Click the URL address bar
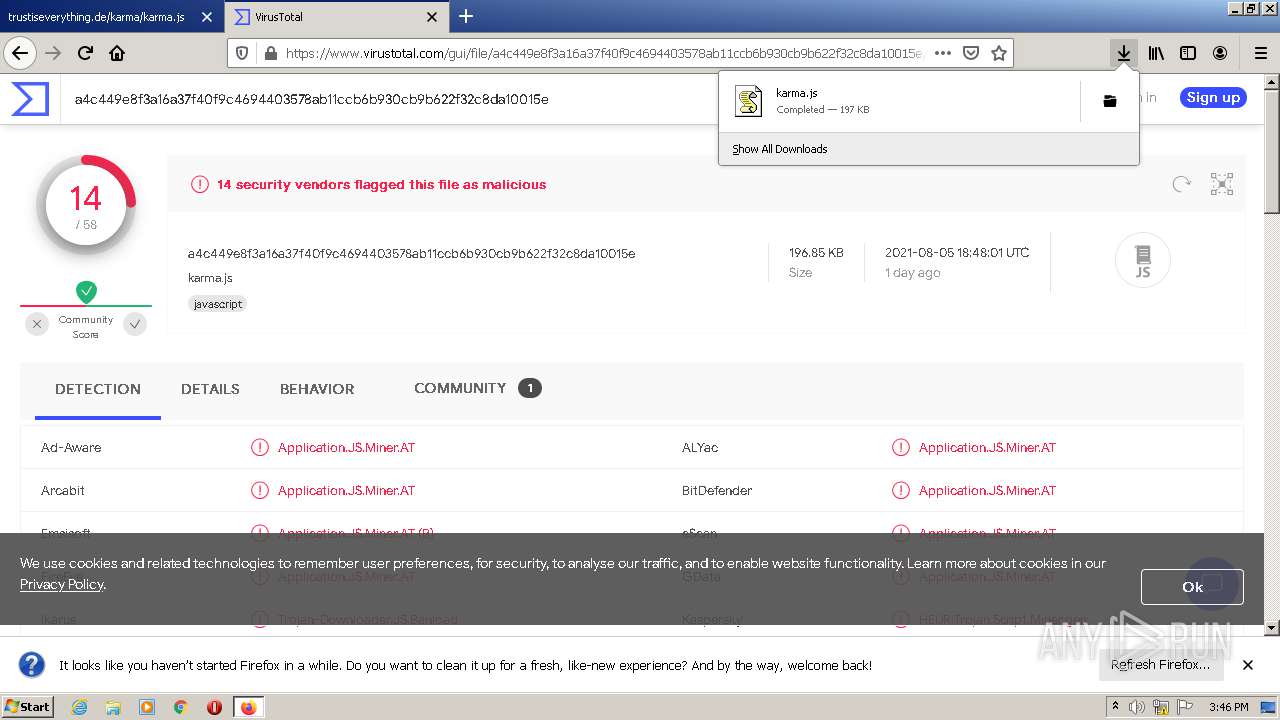Viewport: 1280px width, 720px height. 602,53
